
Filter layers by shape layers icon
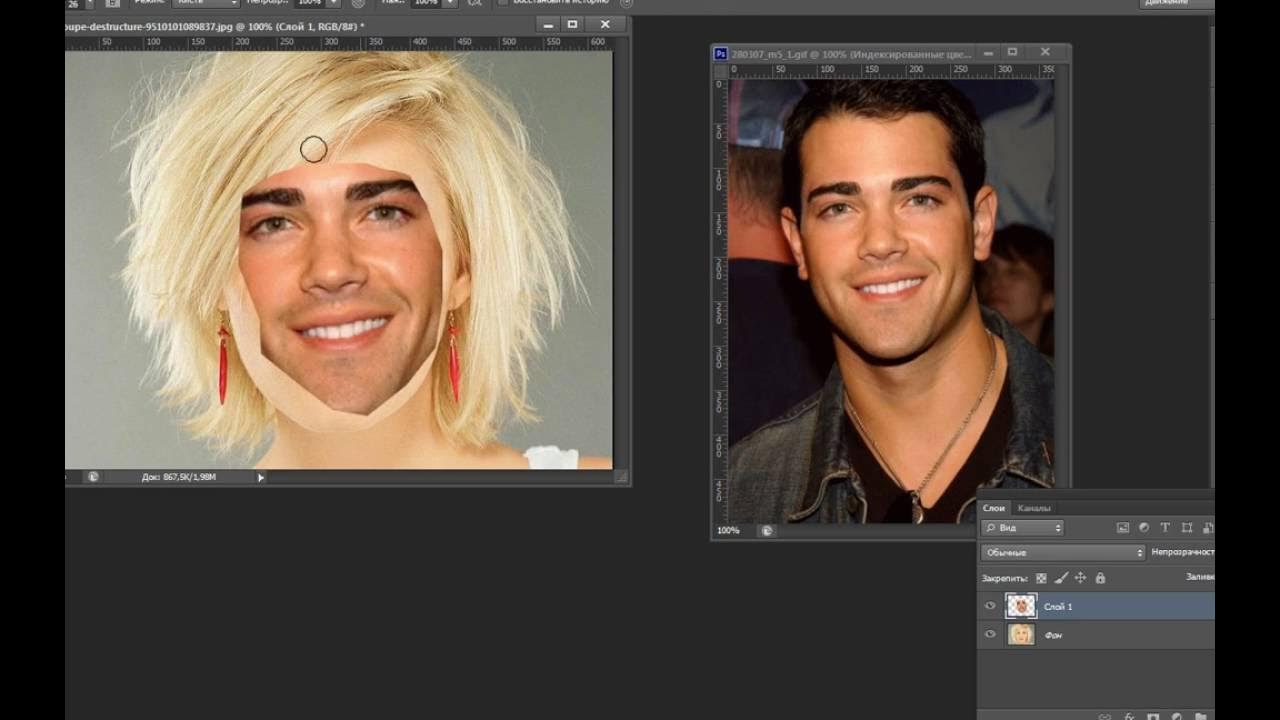(x=1187, y=527)
